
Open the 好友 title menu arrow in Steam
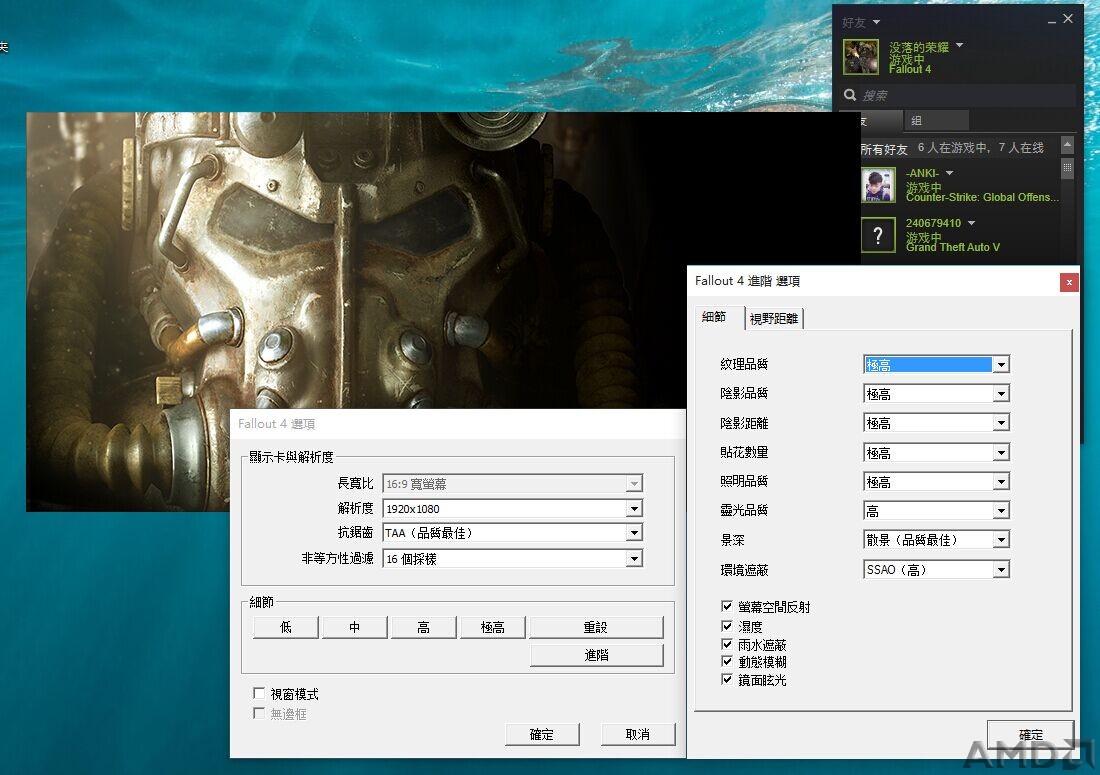tap(876, 22)
